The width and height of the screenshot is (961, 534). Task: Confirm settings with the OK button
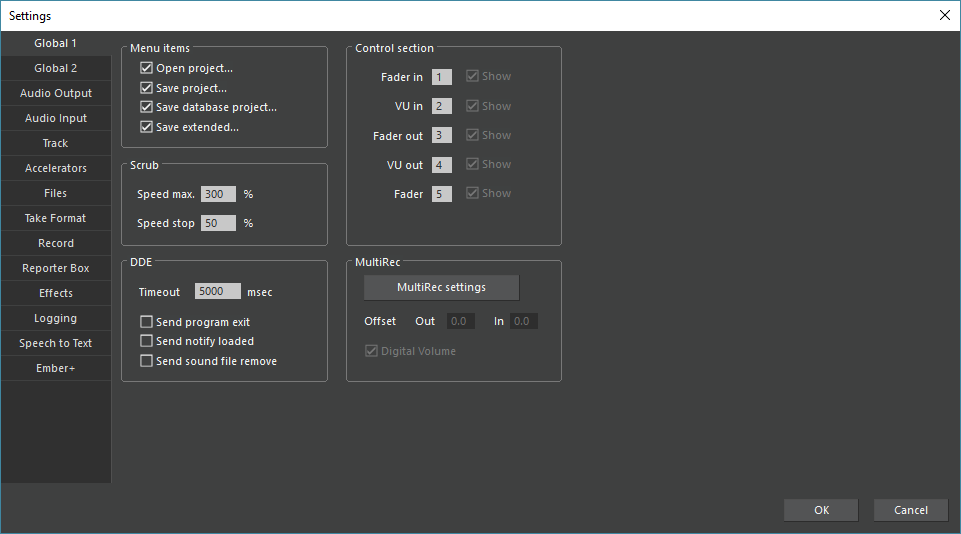tap(821, 510)
